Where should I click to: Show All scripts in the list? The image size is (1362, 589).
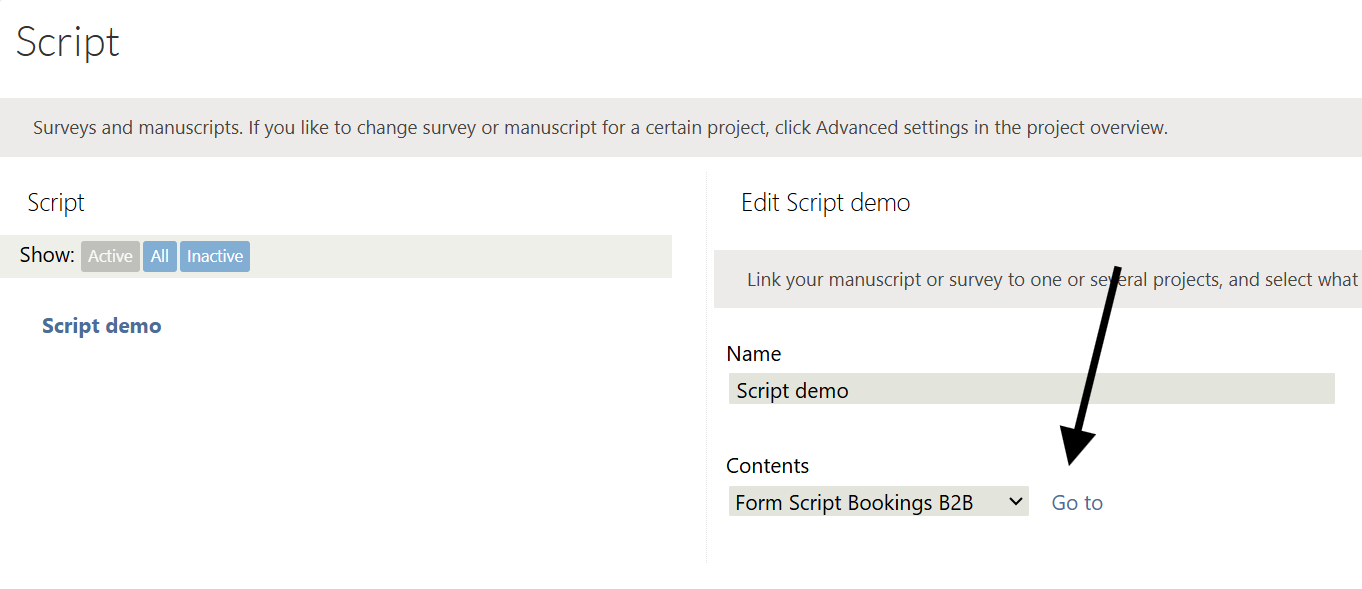160,256
